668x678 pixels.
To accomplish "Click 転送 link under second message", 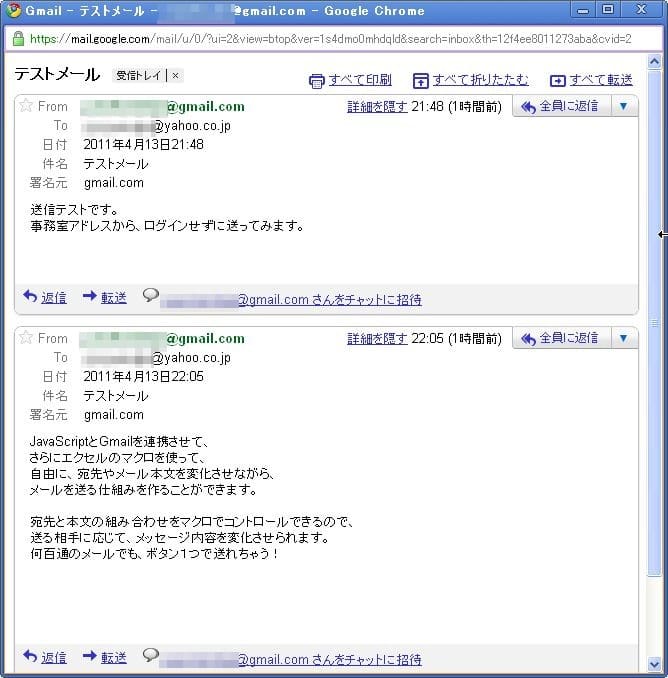I will coord(114,658).
